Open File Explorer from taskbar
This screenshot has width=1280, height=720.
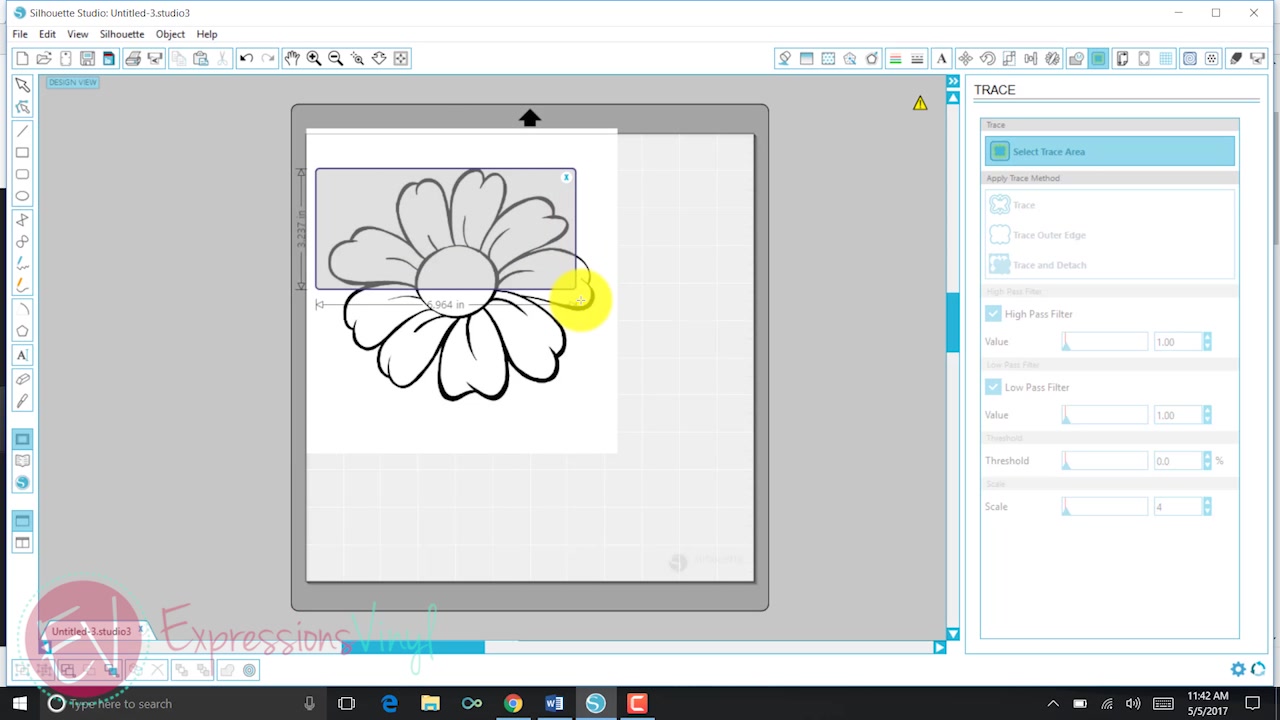[x=430, y=704]
